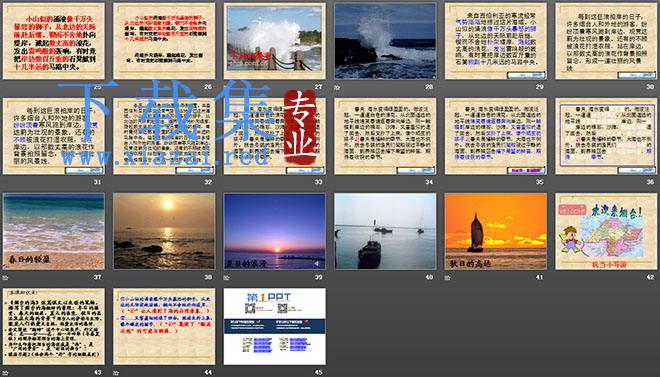Select slide 44 with blue and red text
The width and height of the screenshot is (660, 377).
point(164,326)
